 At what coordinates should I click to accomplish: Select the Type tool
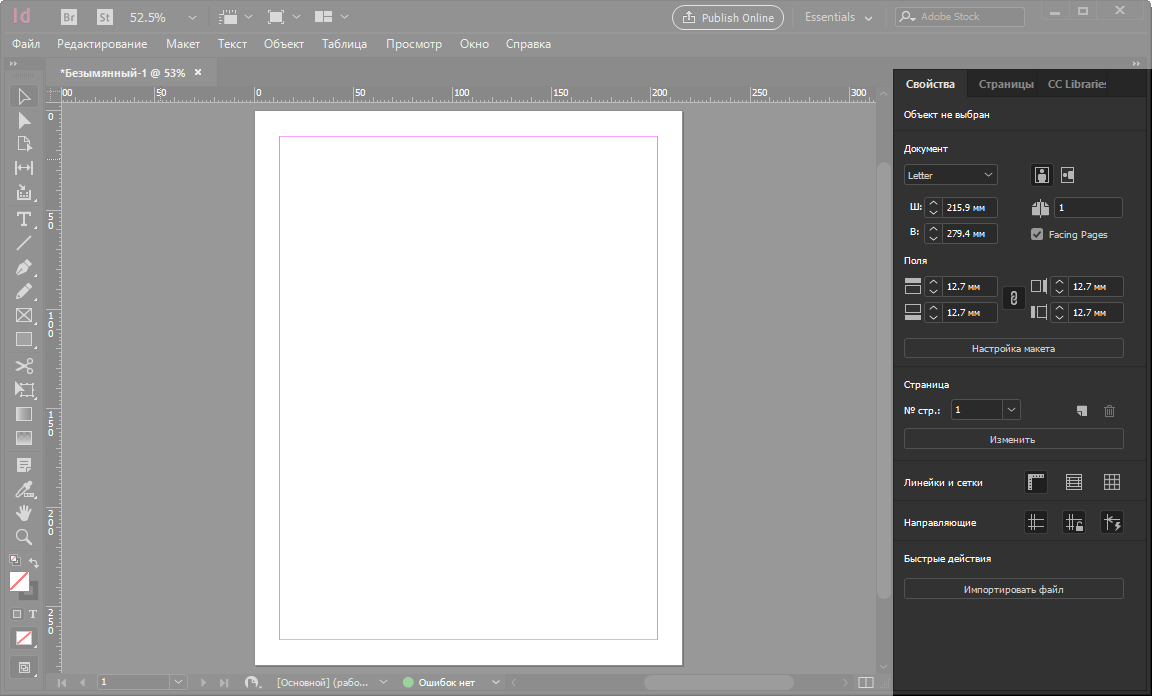[24, 219]
